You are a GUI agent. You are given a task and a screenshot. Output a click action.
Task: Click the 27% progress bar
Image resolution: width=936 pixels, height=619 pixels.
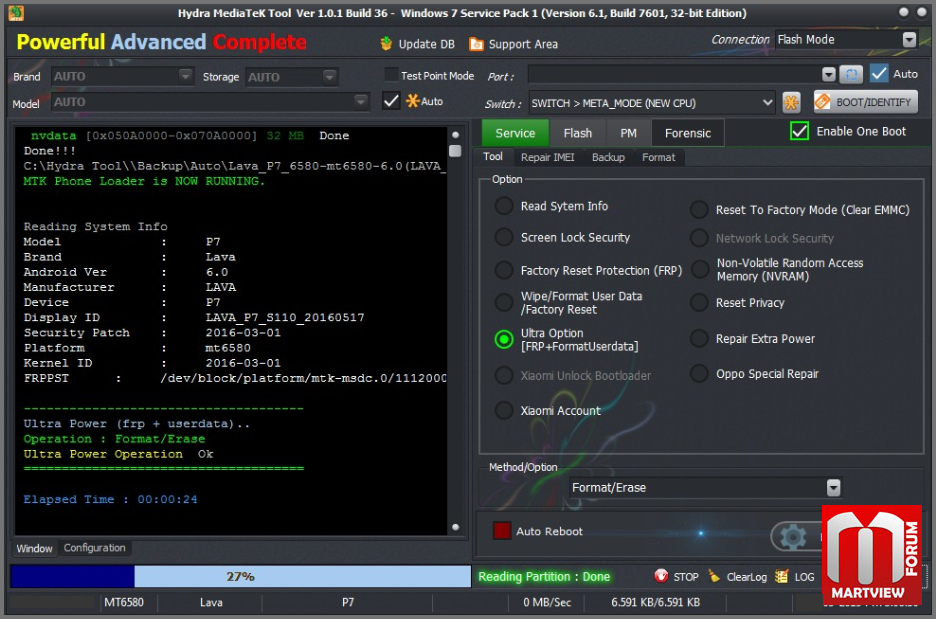point(241,577)
